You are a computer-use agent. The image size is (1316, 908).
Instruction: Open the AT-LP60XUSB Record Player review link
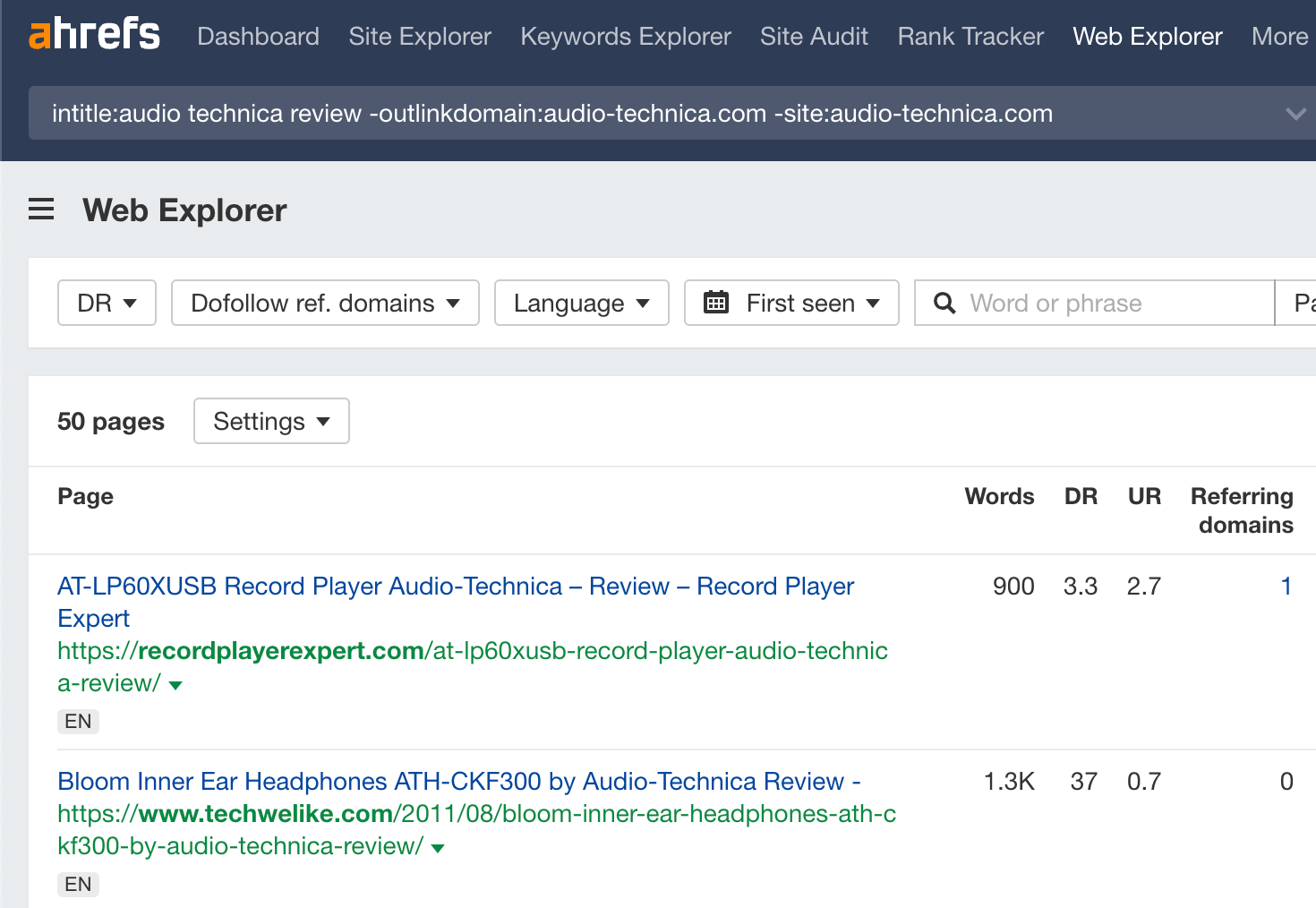click(455, 586)
